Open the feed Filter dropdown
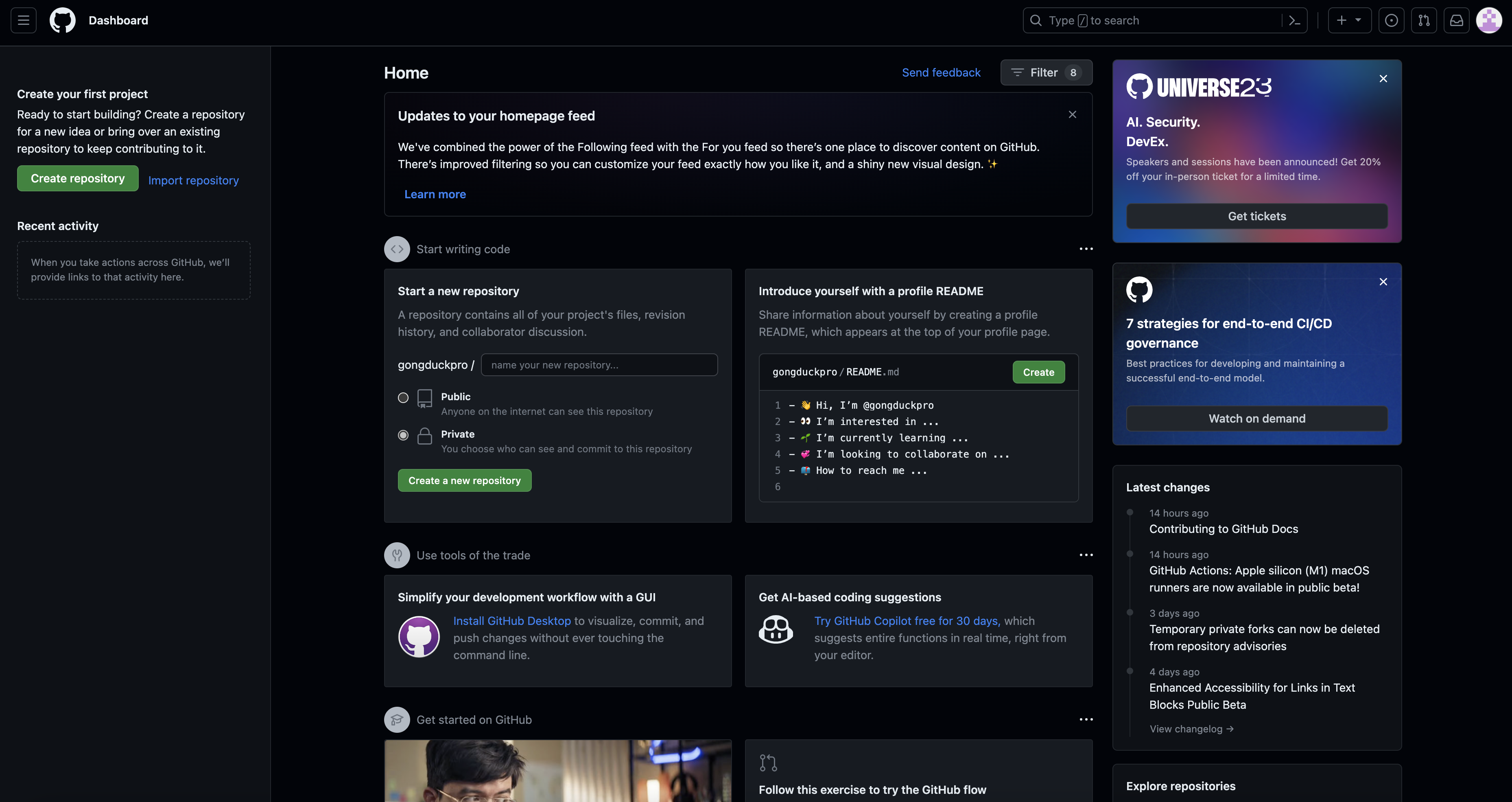Image resolution: width=1512 pixels, height=802 pixels. click(x=1045, y=73)
